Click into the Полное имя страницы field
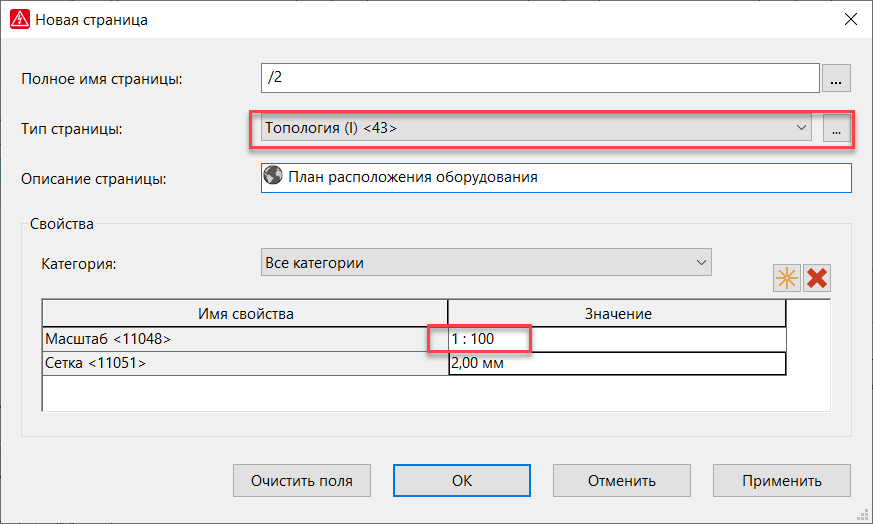Image resolution: width=873 pixels, height=524 pixels. pos(540,78)
